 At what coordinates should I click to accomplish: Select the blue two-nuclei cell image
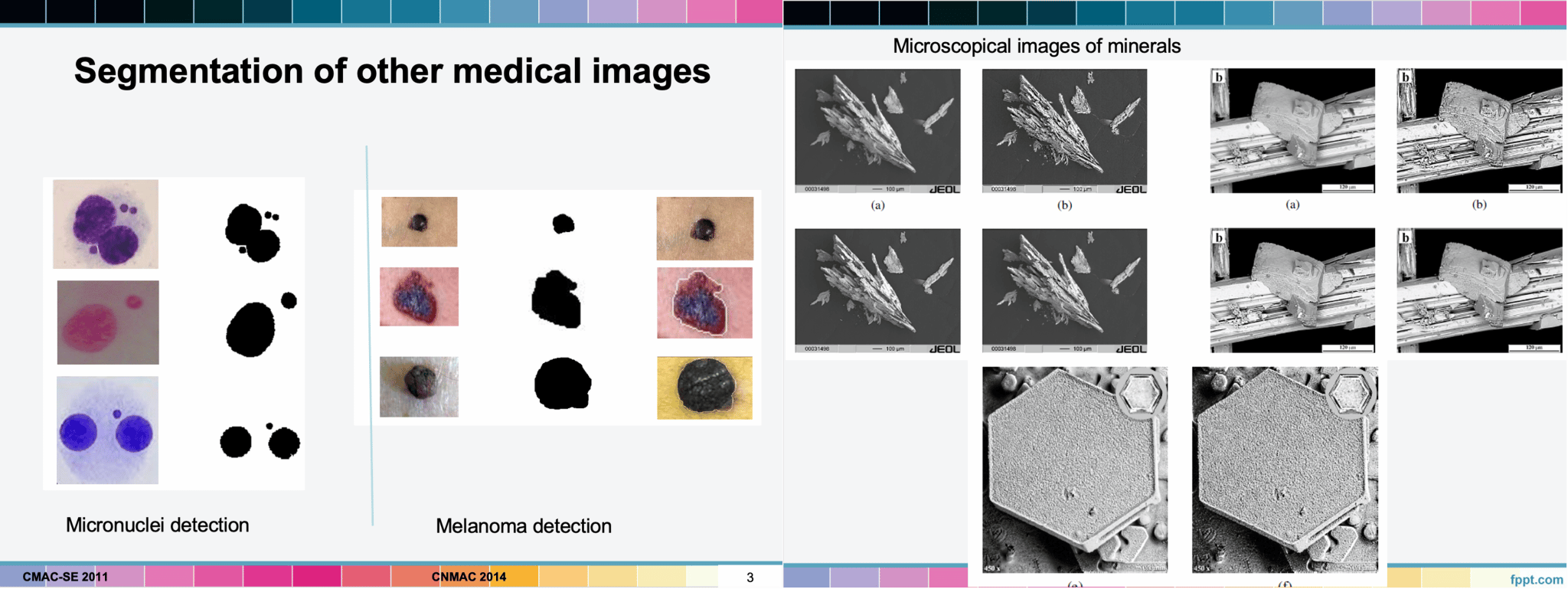coord(107,430)
